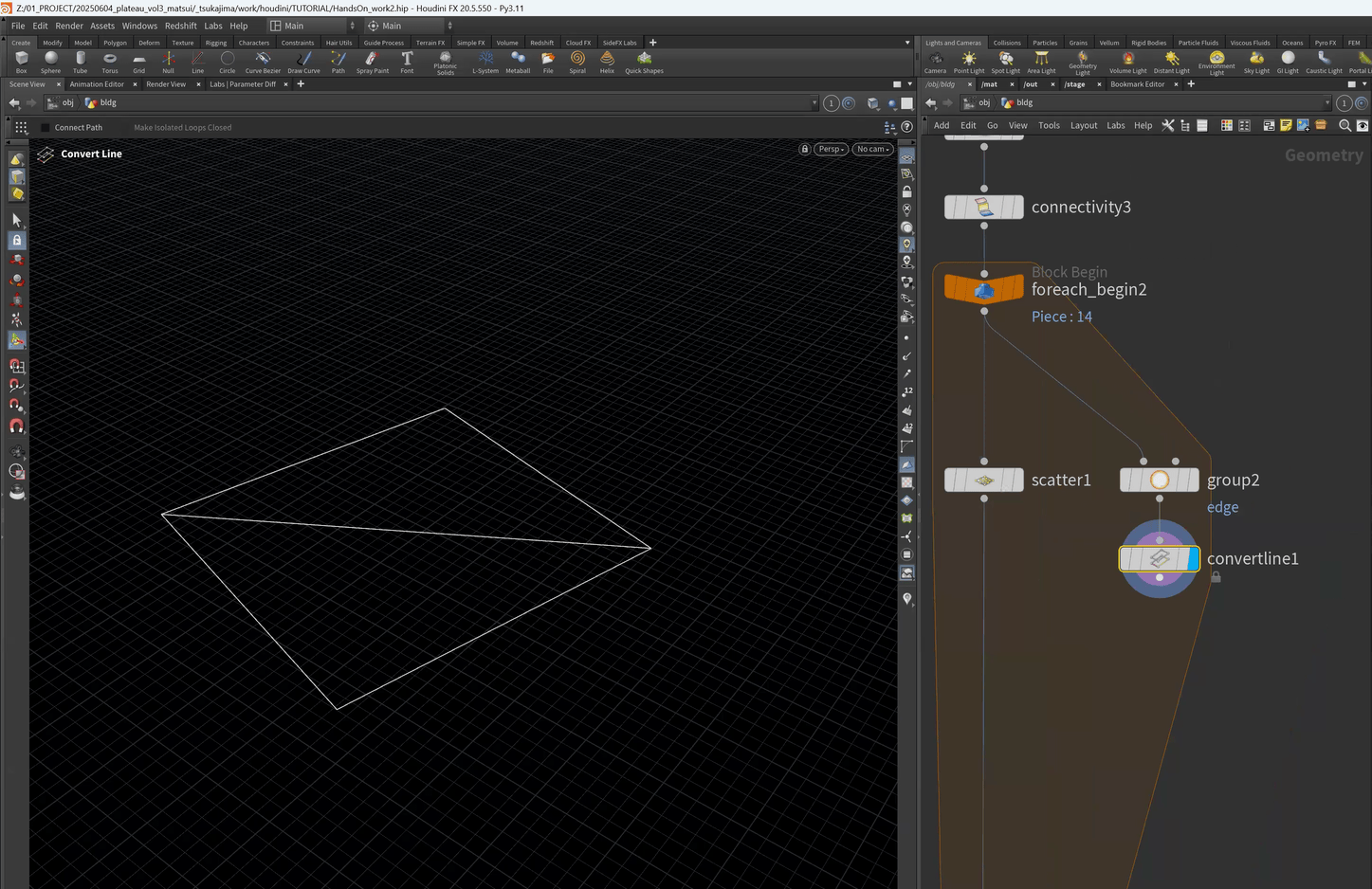Image resolution: width=1372 pixels, height=889 pixels.
Task: Open the Persp viewport dropdown
Action: (x=832, y=149)
